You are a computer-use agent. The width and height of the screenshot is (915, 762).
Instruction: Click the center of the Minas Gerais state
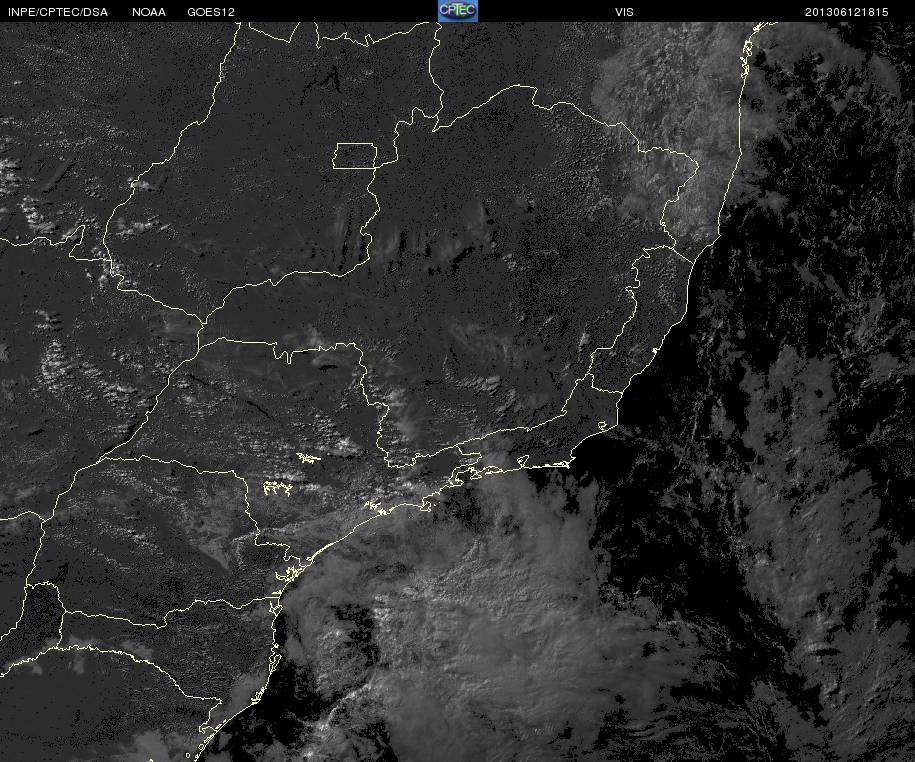496,263
